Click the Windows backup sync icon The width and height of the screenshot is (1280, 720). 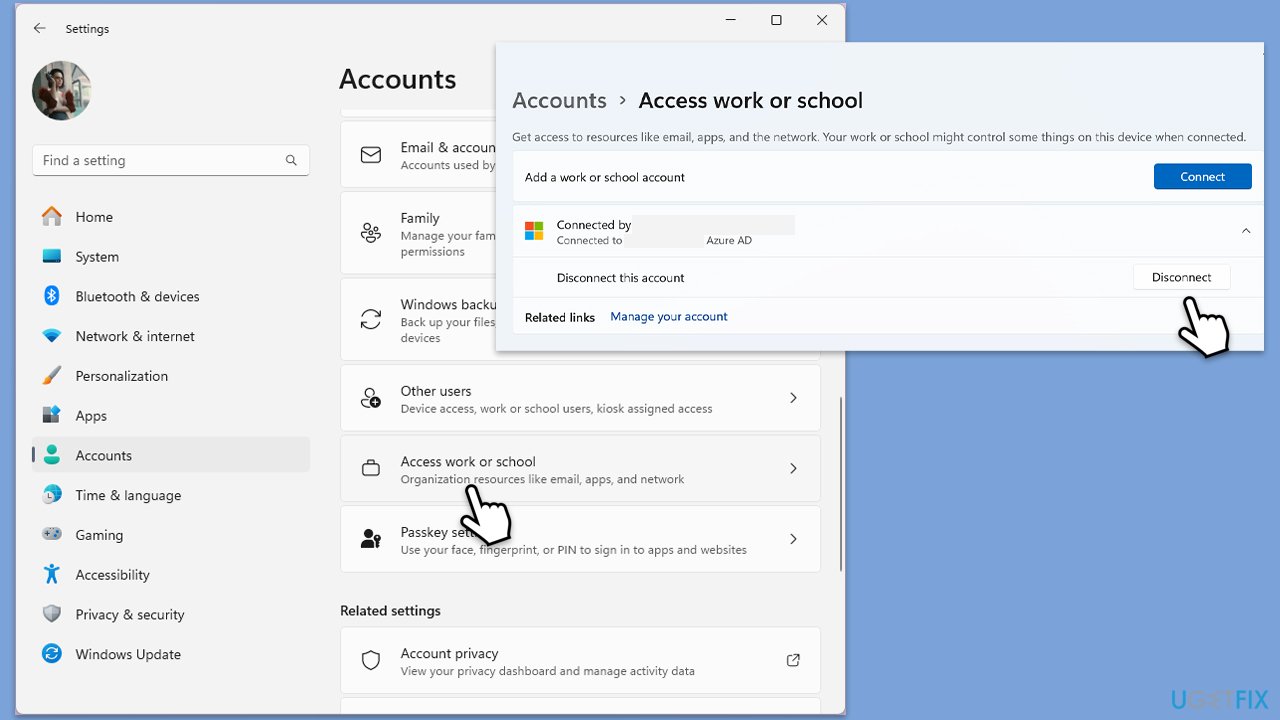click(x=371, y=319)
